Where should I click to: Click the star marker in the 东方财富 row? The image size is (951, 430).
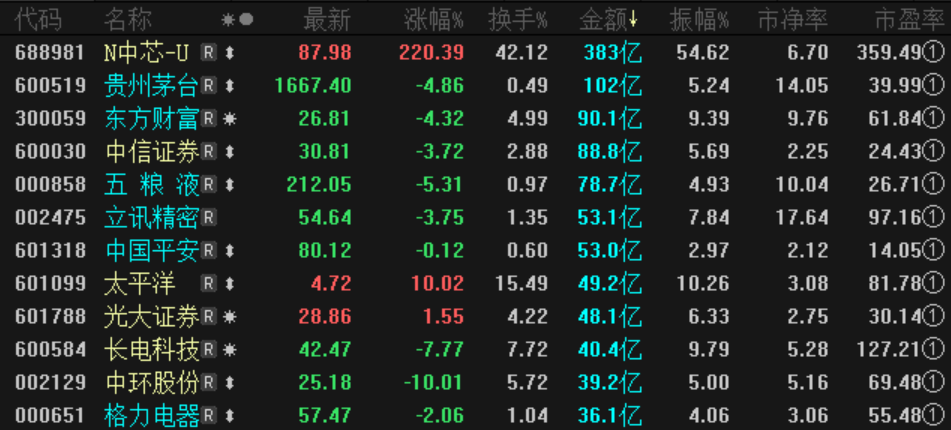[230, 119]
